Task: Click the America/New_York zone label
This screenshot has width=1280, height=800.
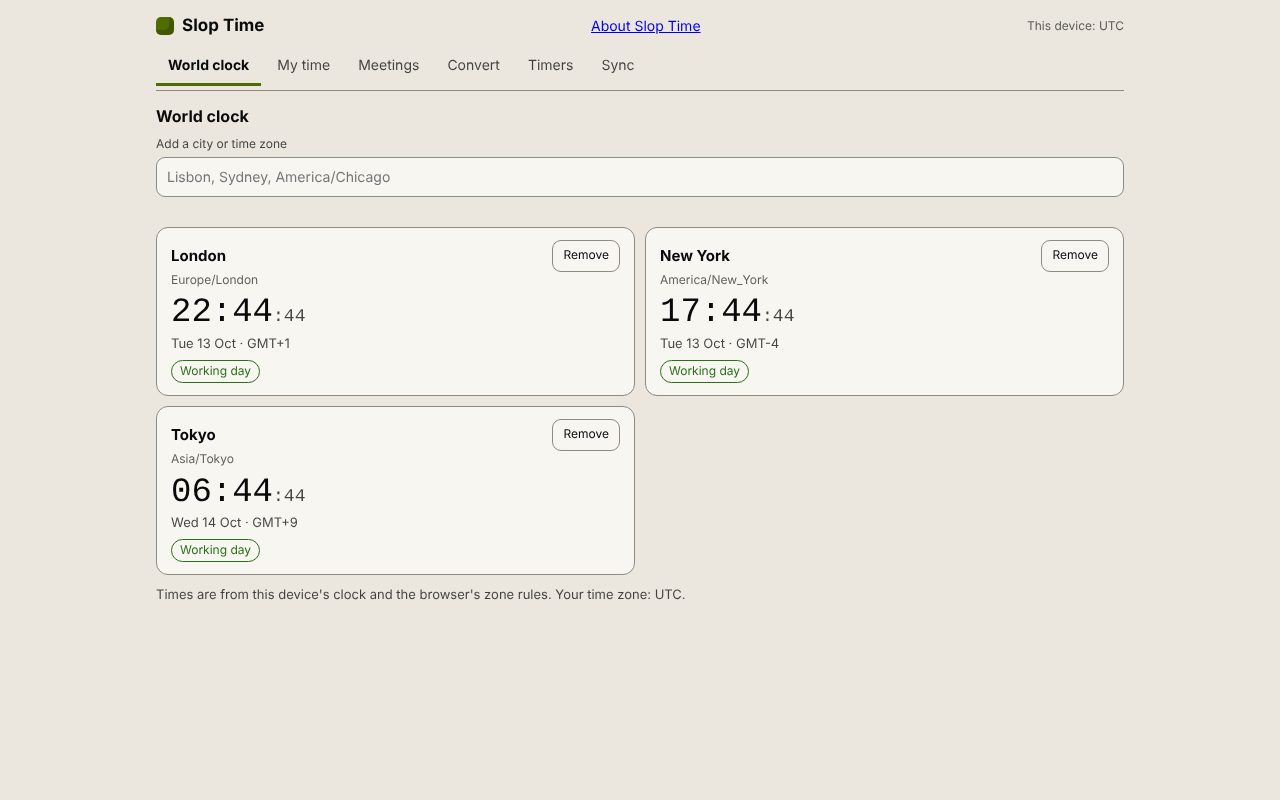Action: [x=714, y=280]
